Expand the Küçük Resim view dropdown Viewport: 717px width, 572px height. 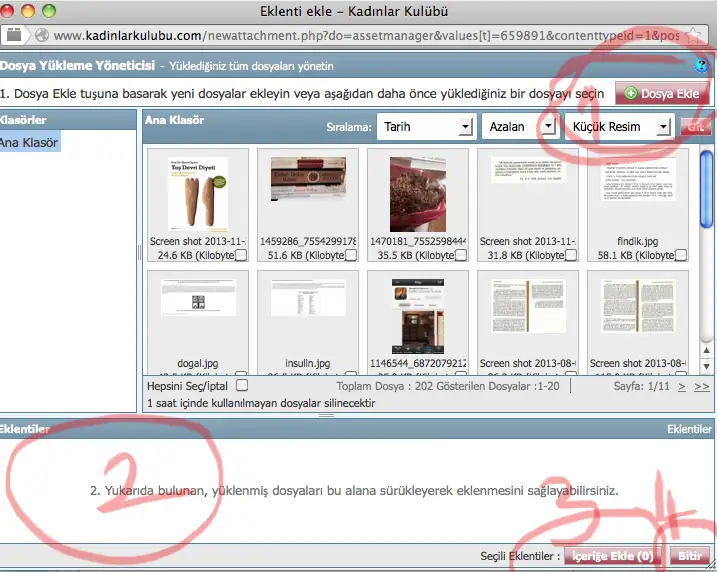618,127
